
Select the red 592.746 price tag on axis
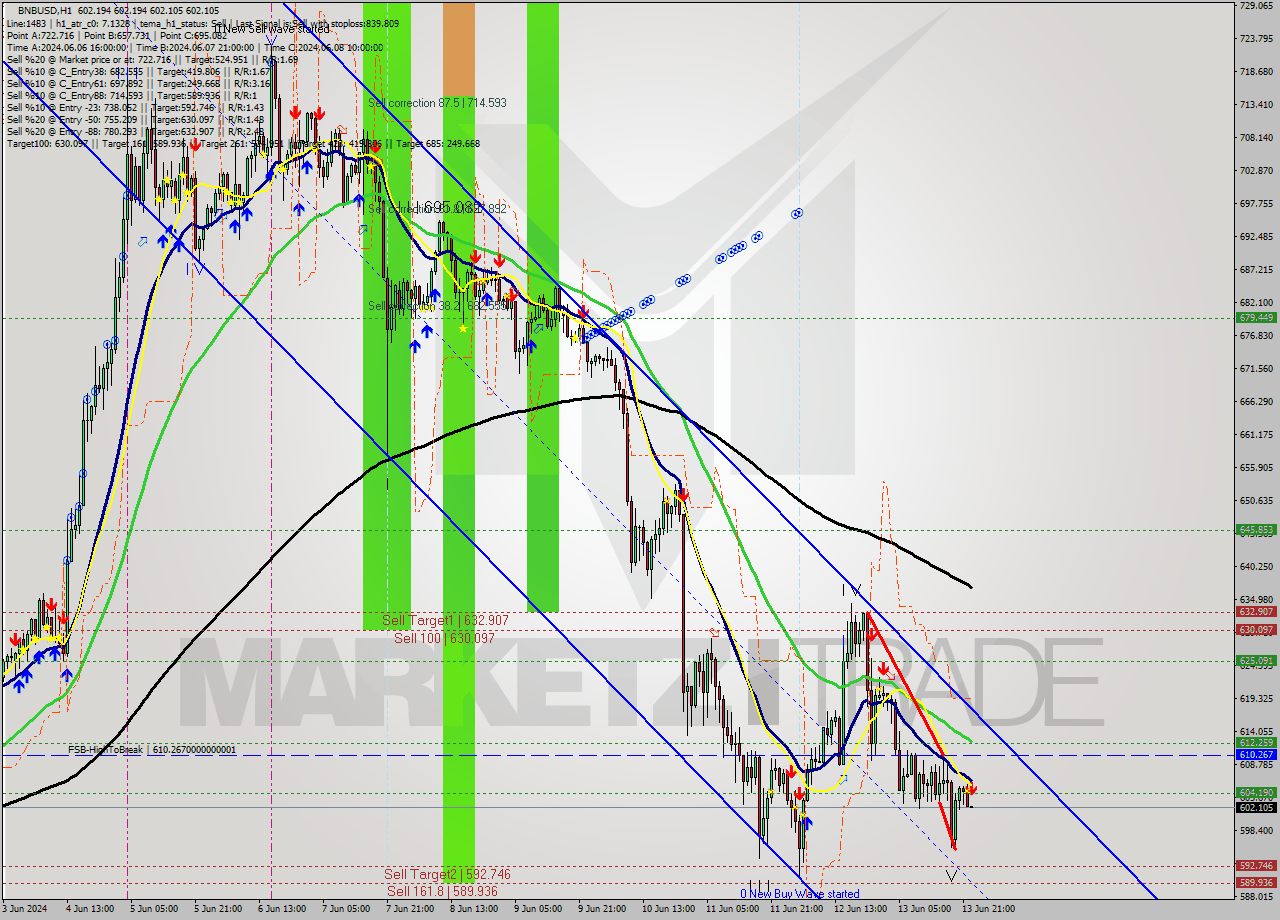tap(1257, 866)
